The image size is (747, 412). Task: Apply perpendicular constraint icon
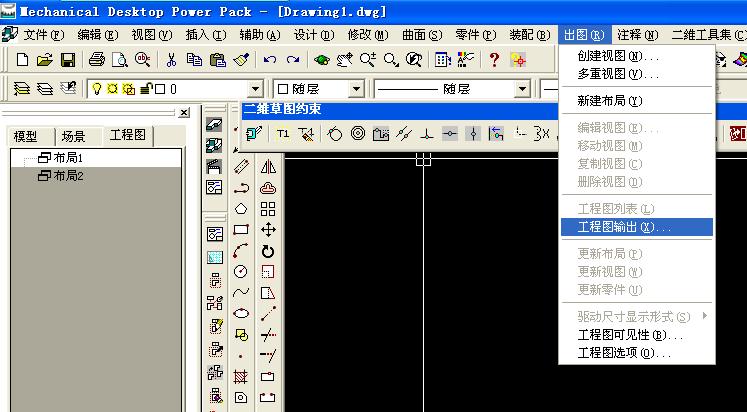click(x=426, y=134)
